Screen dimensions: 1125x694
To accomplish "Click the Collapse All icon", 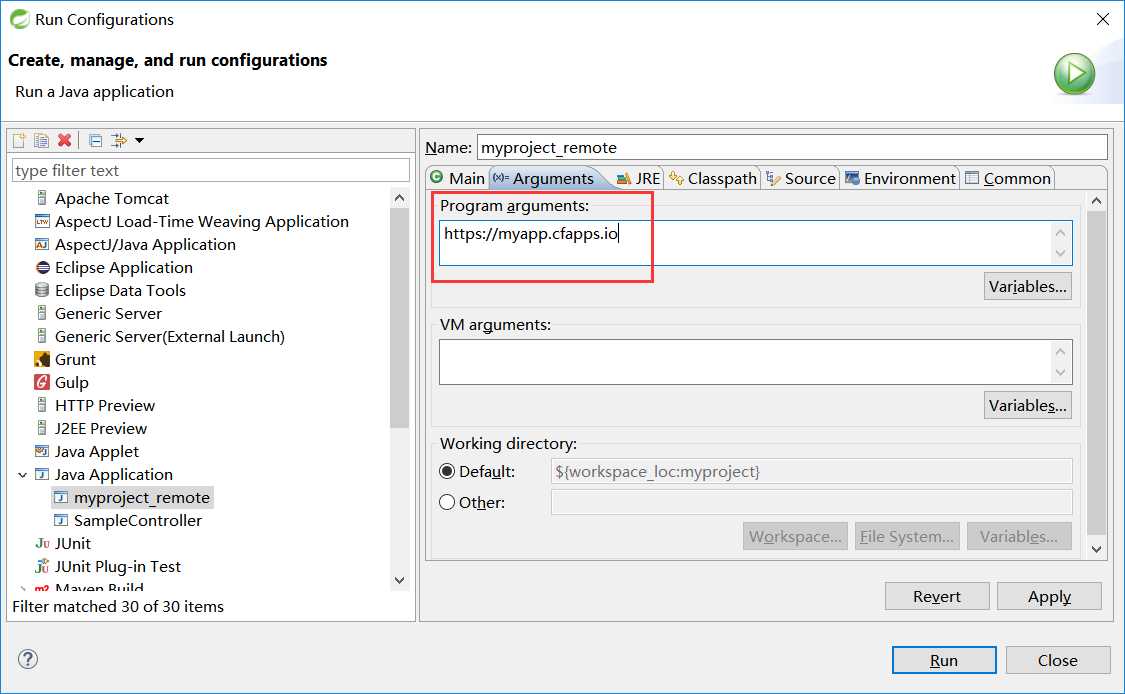I will [x=95, y=141].
